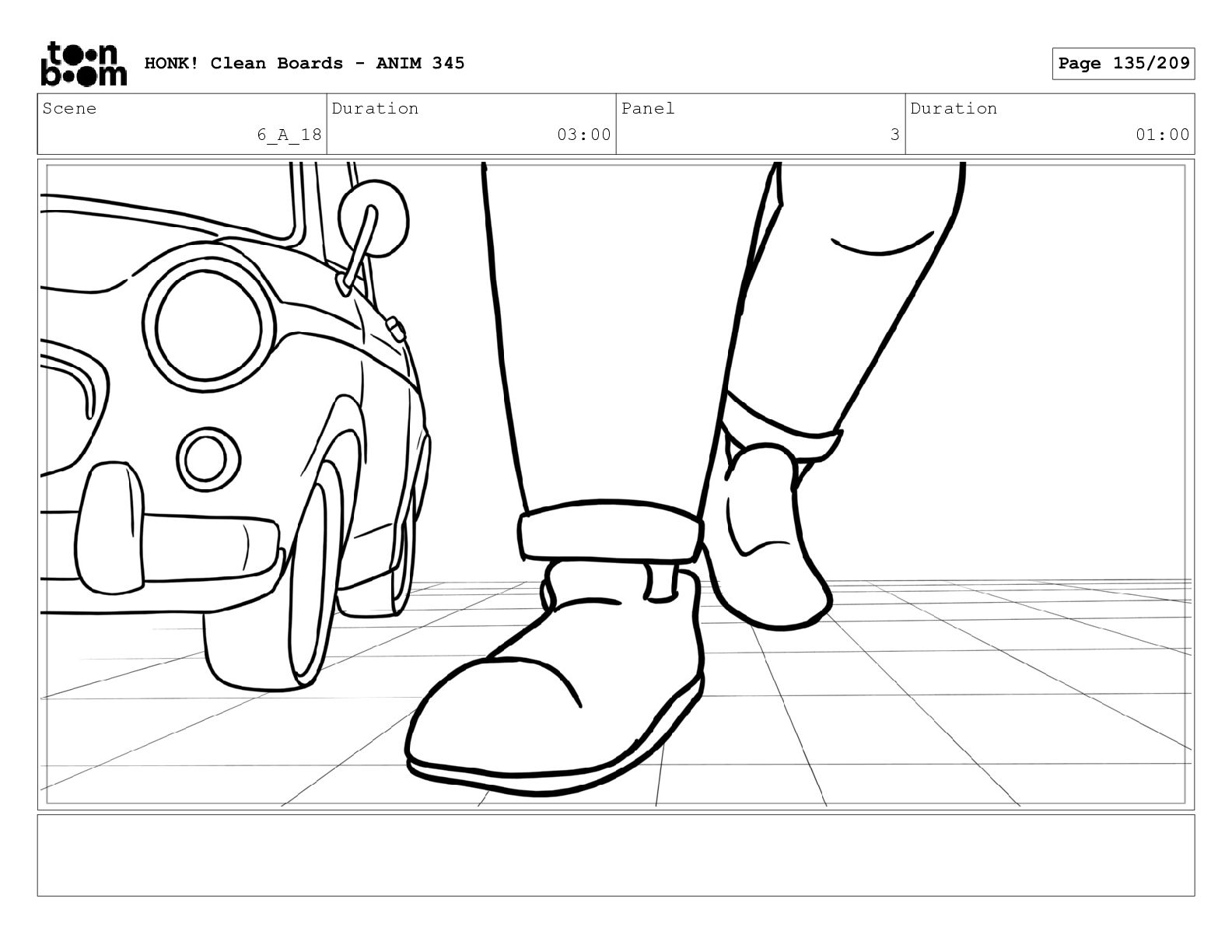Select the HONK! Clean Boards title text
Image resolution: width=1232 pixels, height=952 pixels.
click(x=243, y=64)
